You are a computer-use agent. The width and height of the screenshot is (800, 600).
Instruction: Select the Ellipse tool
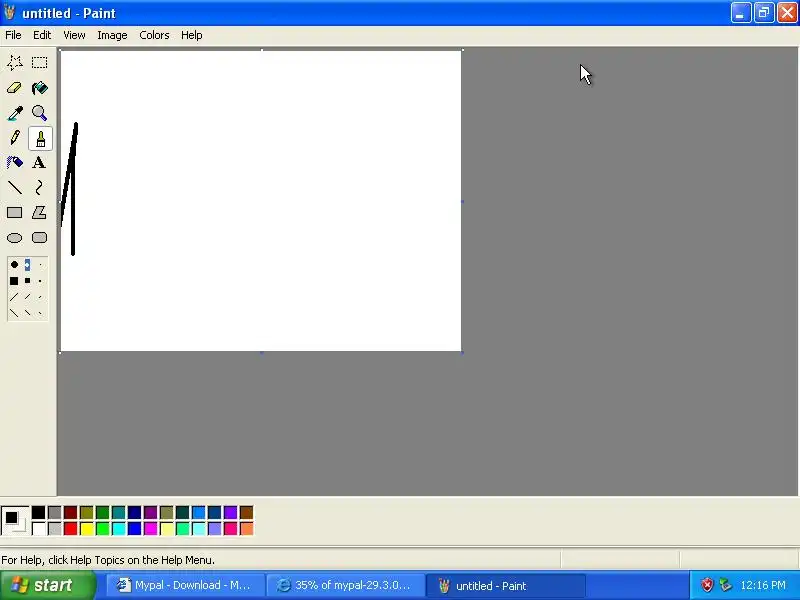point(15,238)
